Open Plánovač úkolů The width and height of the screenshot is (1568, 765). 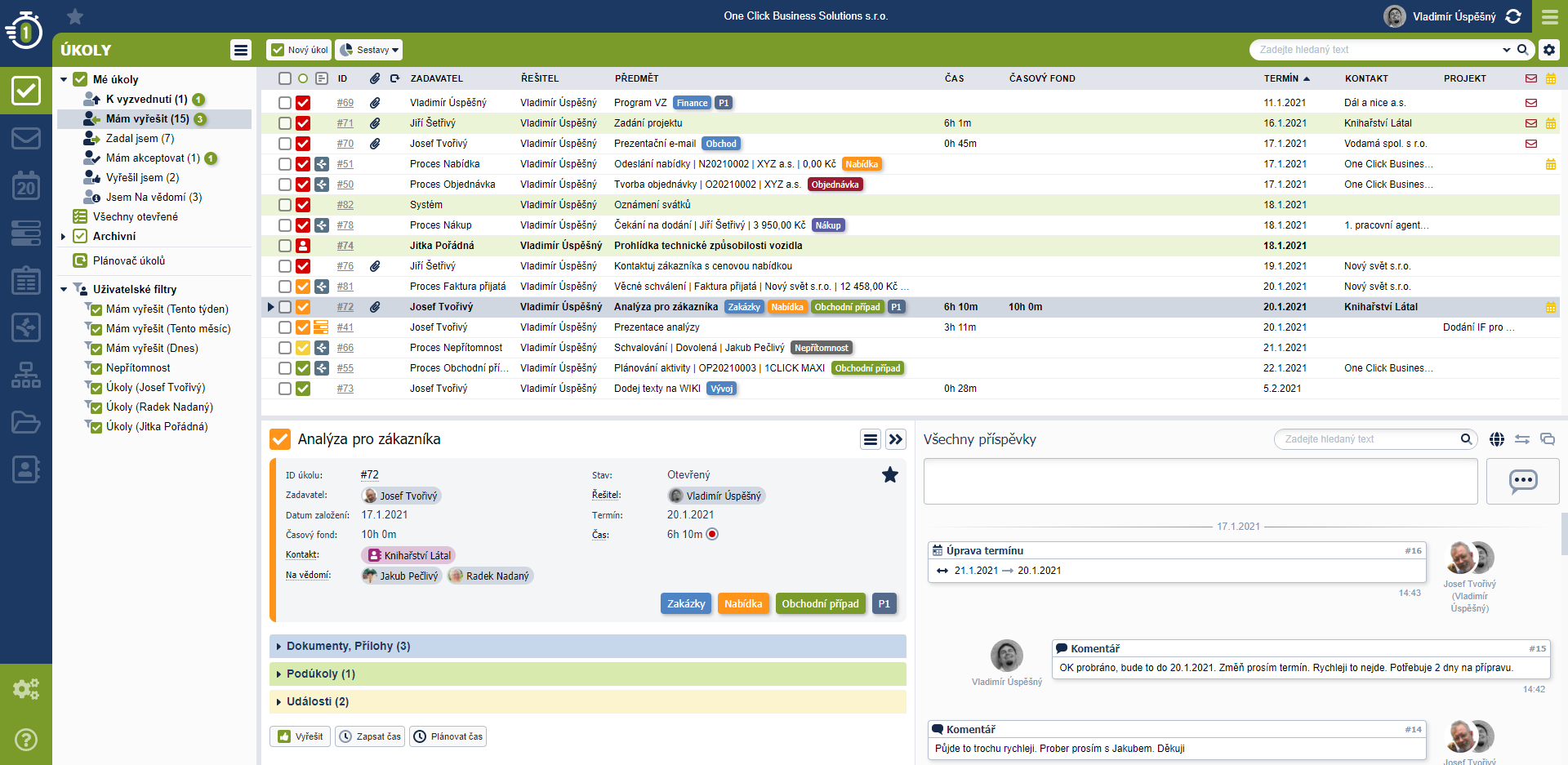[x=128, y=261]
